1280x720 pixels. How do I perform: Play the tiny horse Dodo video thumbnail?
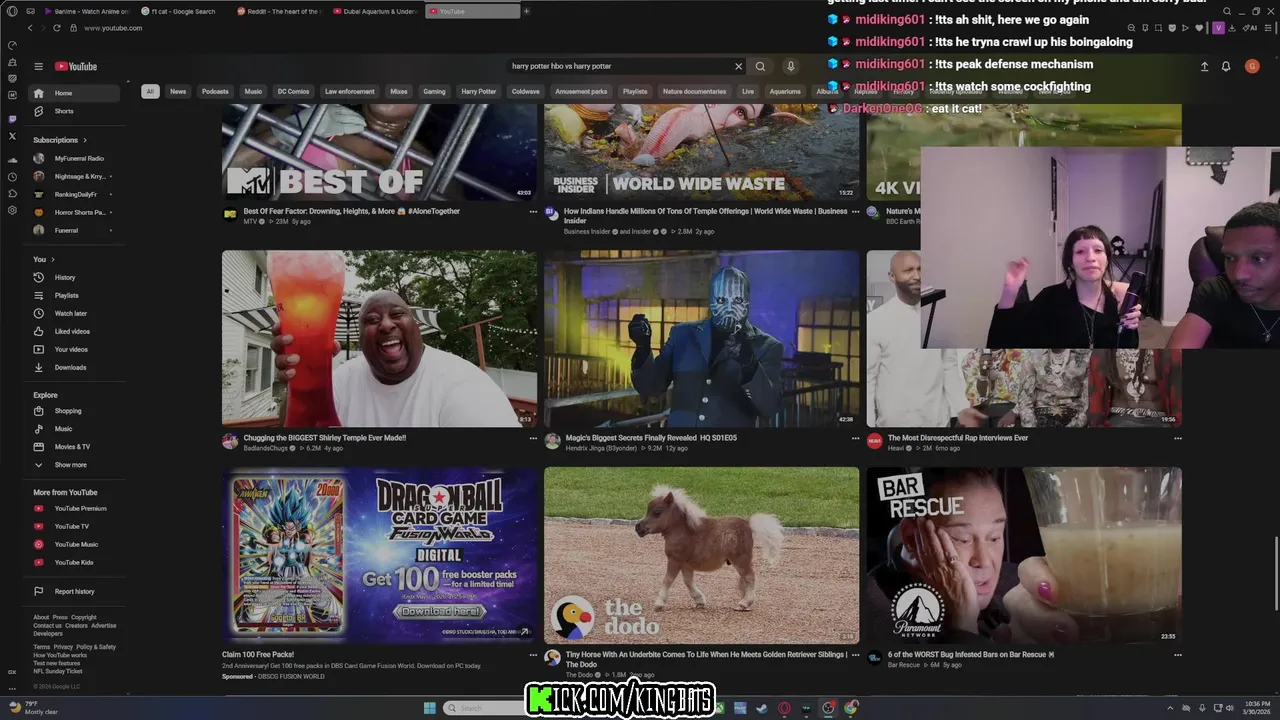click(x=701, y=555)
